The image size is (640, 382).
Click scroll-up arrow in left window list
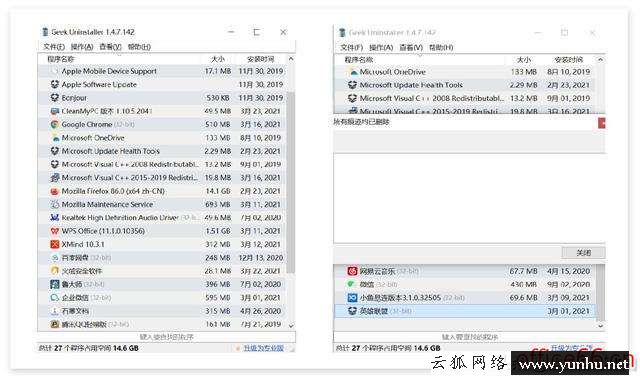click(291, 59)
